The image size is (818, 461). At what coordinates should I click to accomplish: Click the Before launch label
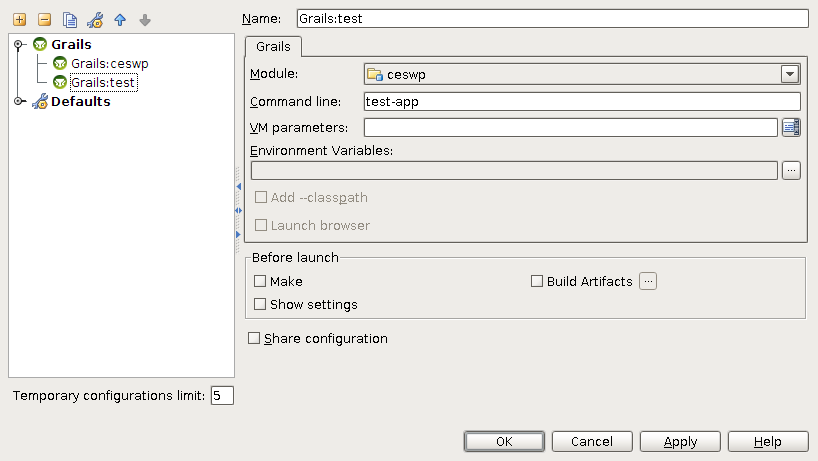coord(295,258)
